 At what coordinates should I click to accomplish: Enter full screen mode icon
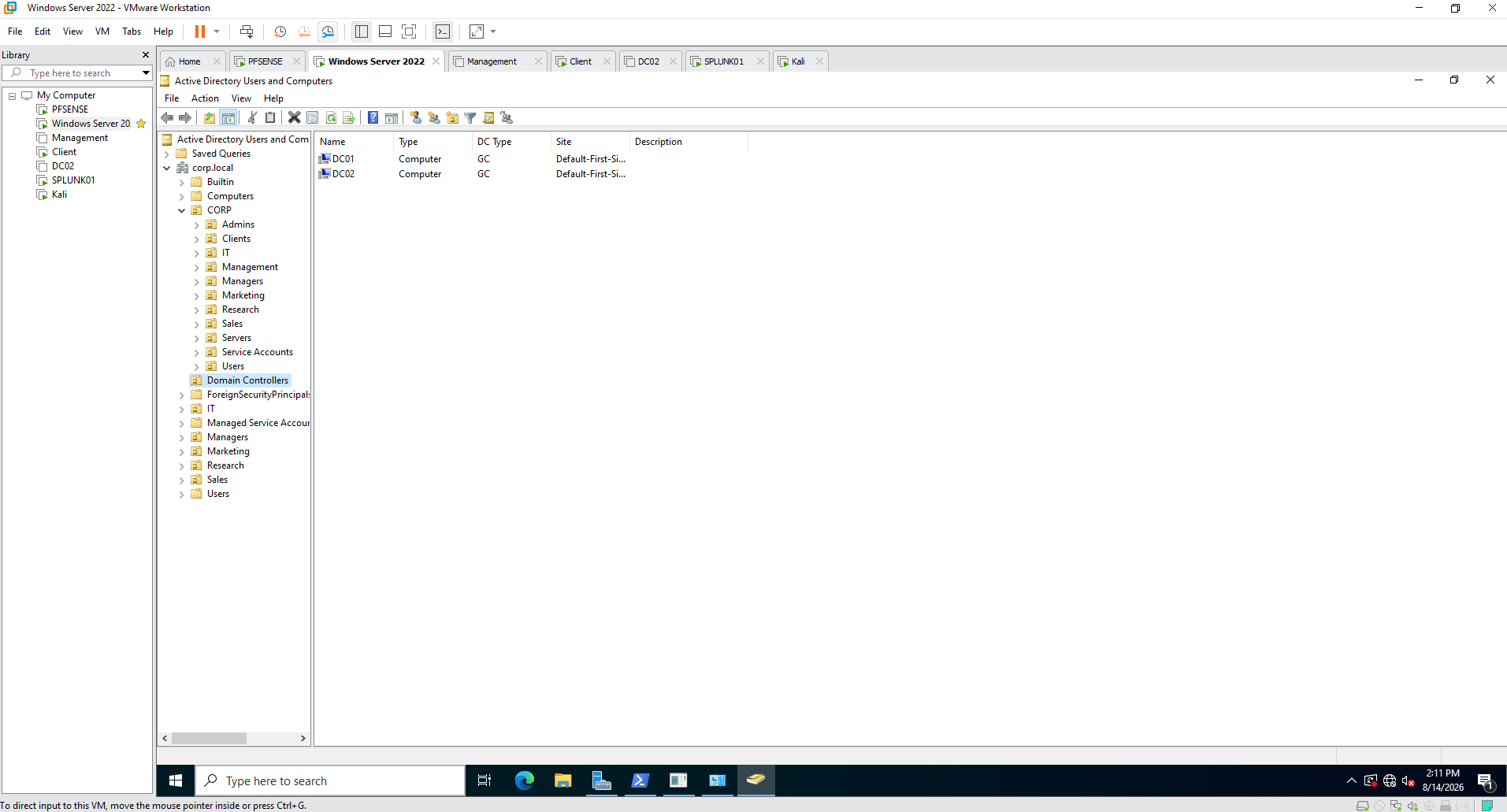coord(409,32)
